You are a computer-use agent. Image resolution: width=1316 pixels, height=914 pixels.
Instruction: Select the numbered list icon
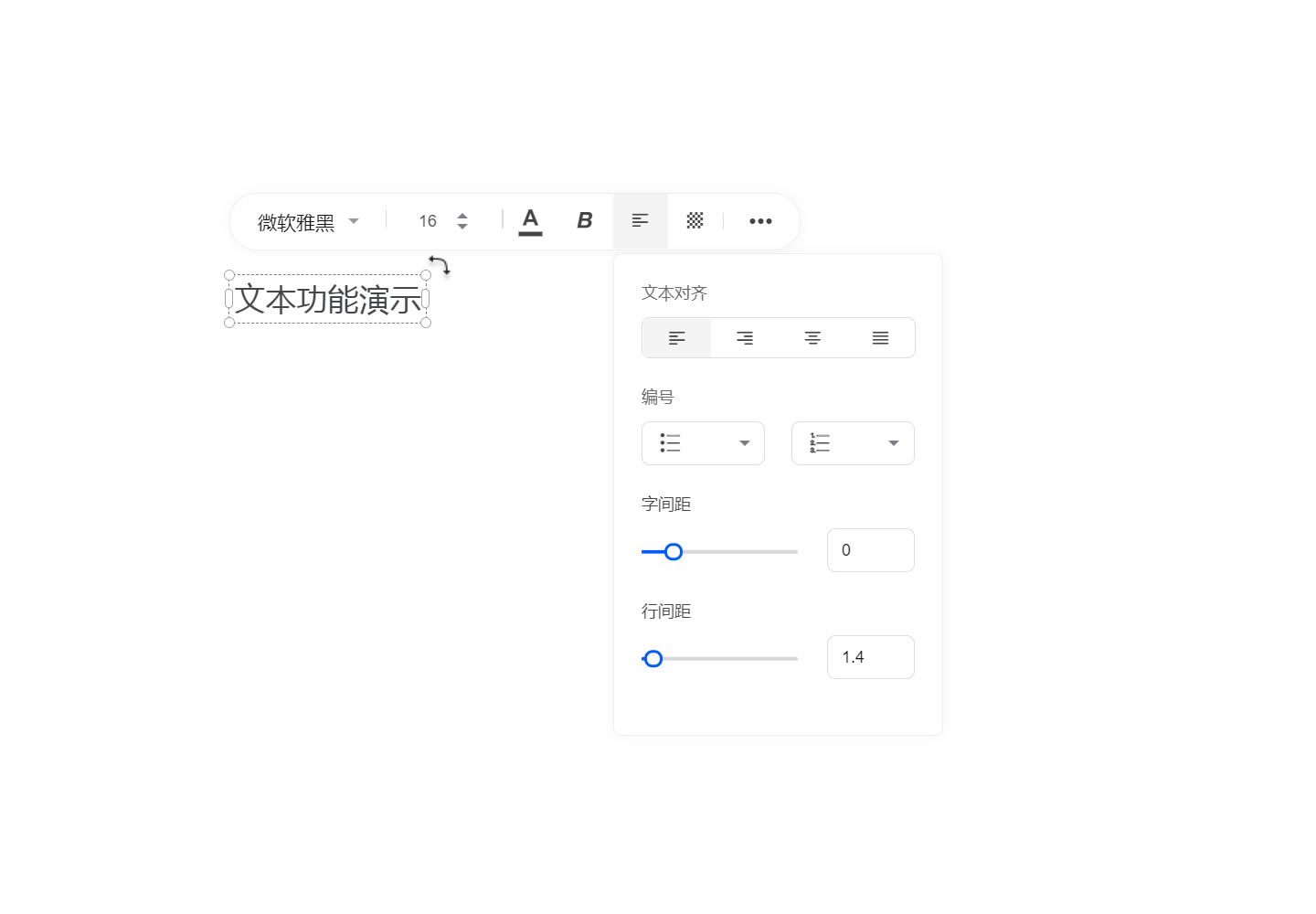pyautogui.click(x=820, y=443)
